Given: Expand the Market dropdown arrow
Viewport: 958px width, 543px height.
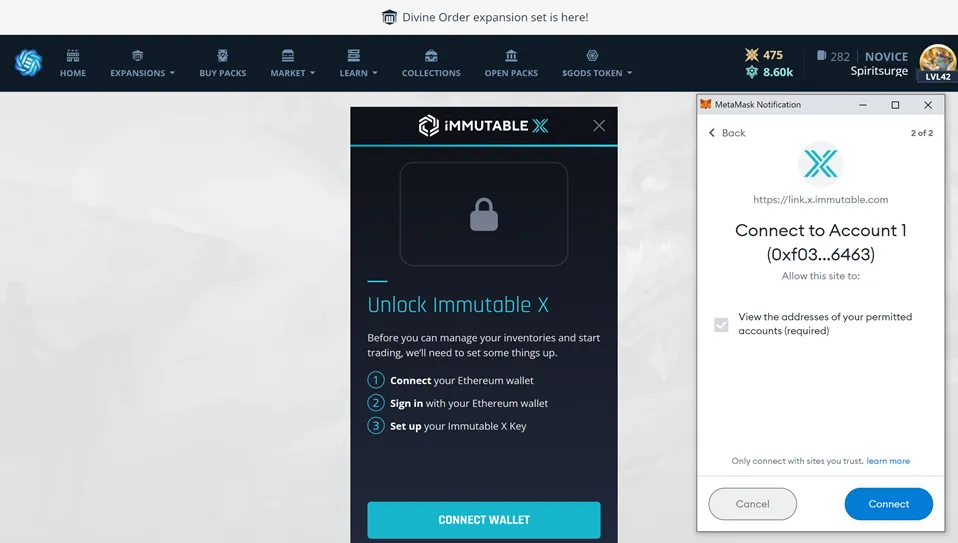Looking at the screenshot, I should (x=313, y=73).
